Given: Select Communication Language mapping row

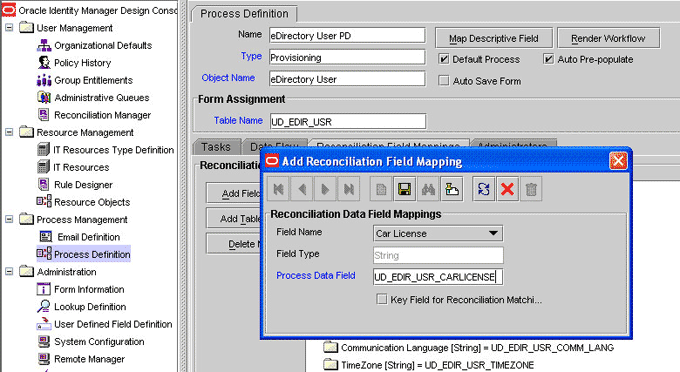Looking at the screenshot, I should click(x=469, y=347).
